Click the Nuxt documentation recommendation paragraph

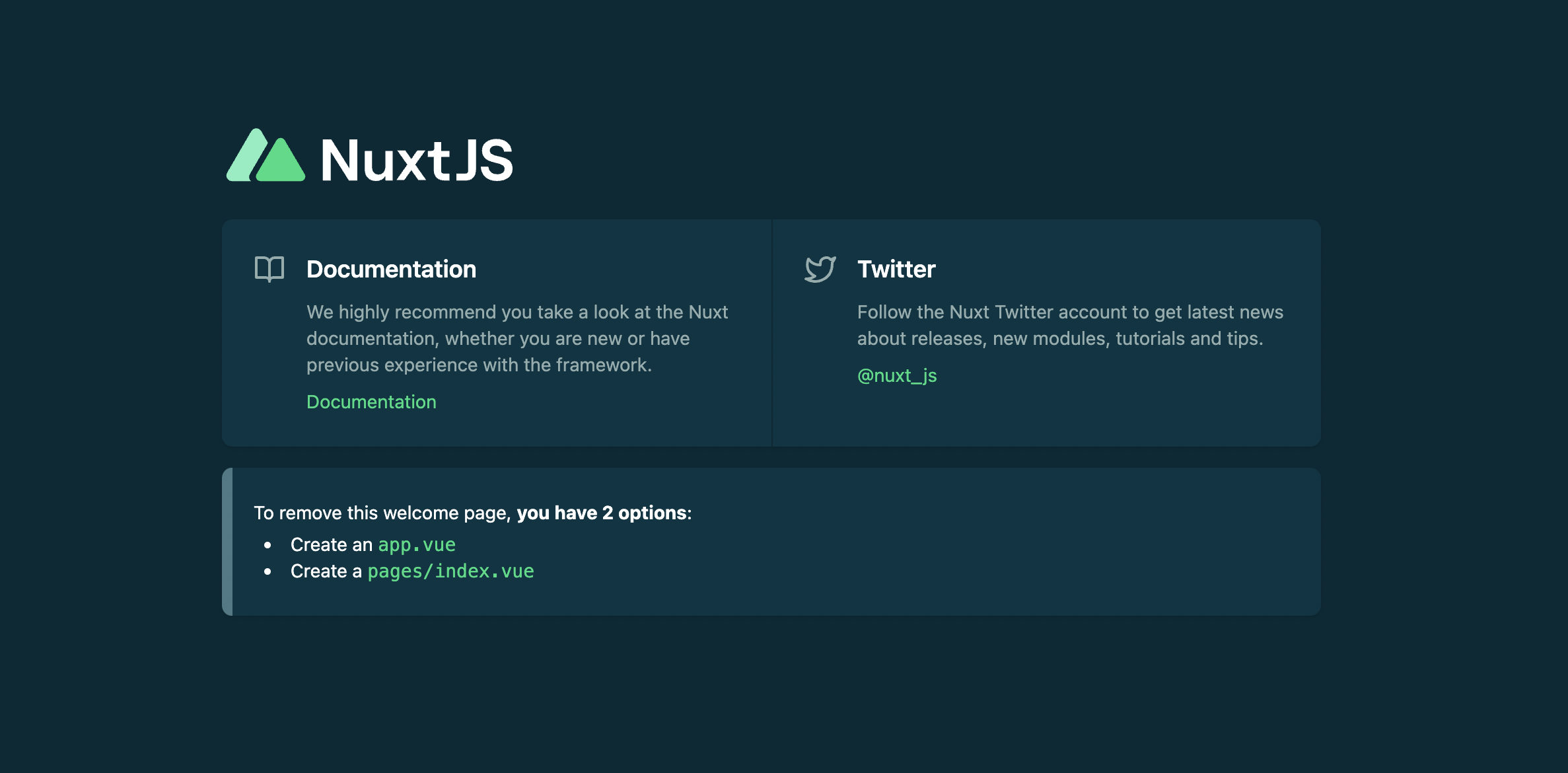click(517, 338)
